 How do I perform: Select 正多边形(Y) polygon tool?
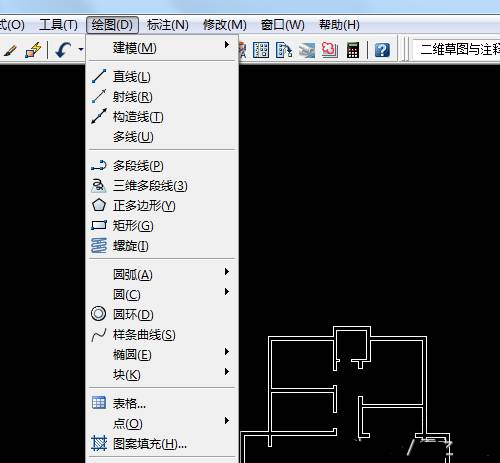[x=162, y=206]
